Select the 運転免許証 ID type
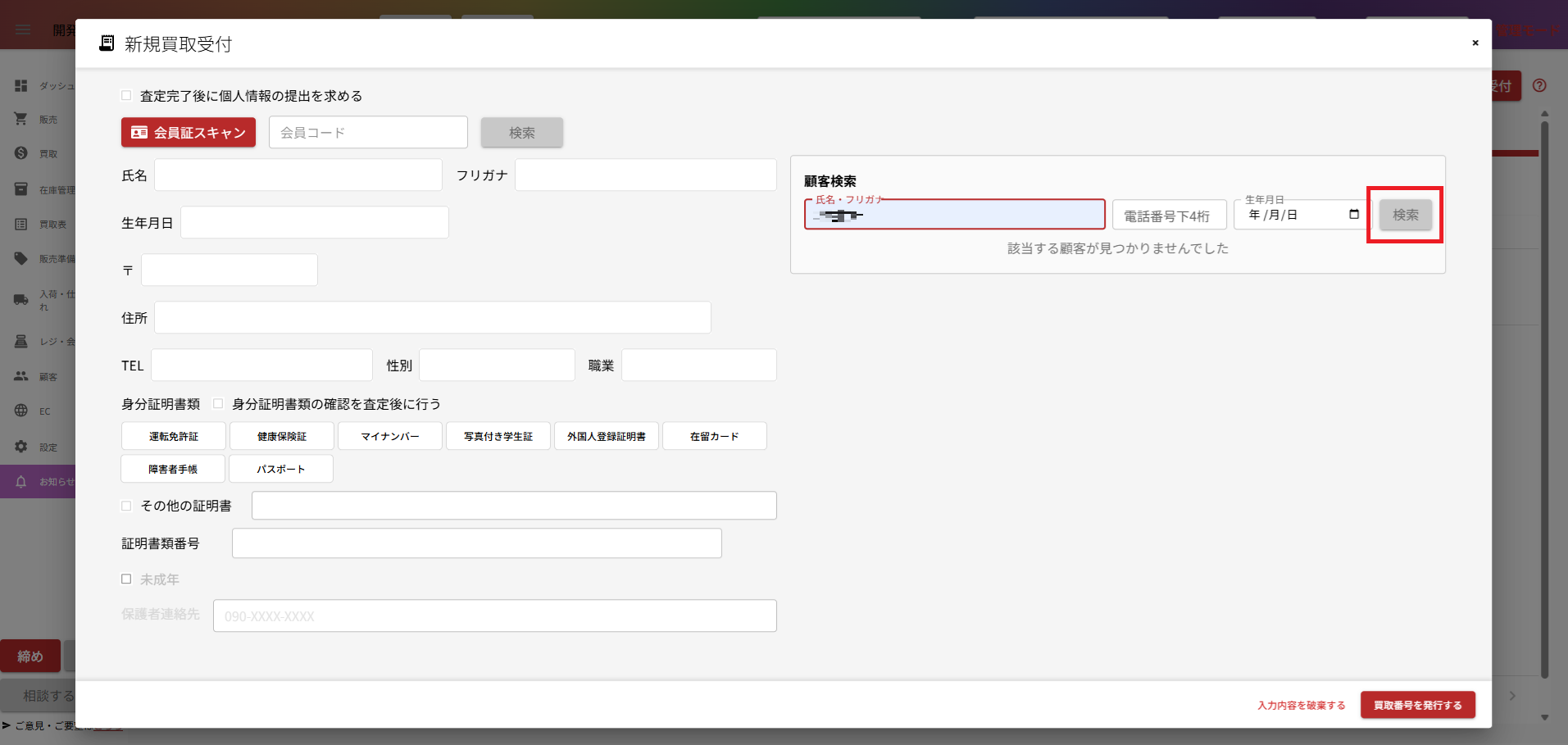The height and width of the screenshot is (745, 1568). coord(174,436)
